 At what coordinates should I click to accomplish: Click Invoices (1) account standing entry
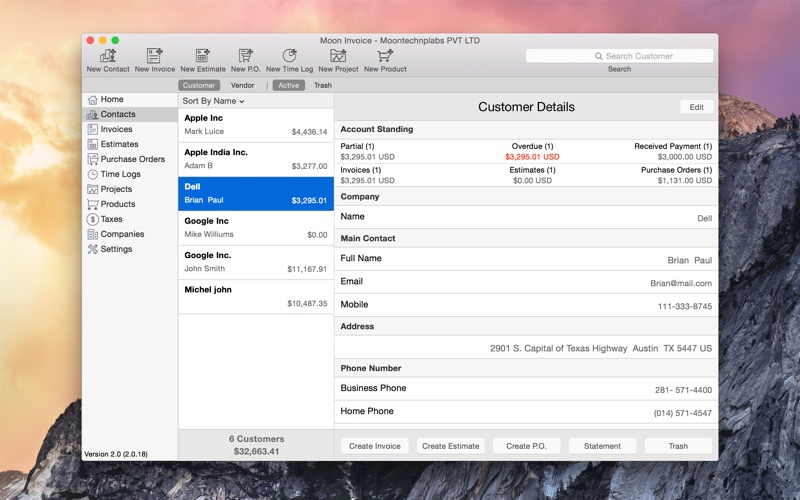point(367,175)
